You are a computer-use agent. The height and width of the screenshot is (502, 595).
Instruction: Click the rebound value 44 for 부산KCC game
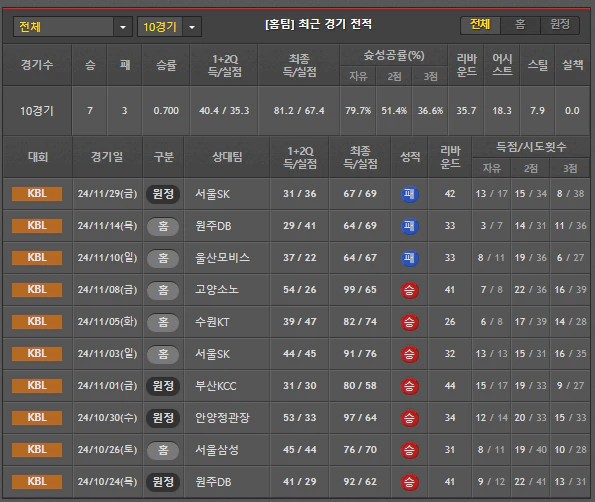[x=450, y=386]
